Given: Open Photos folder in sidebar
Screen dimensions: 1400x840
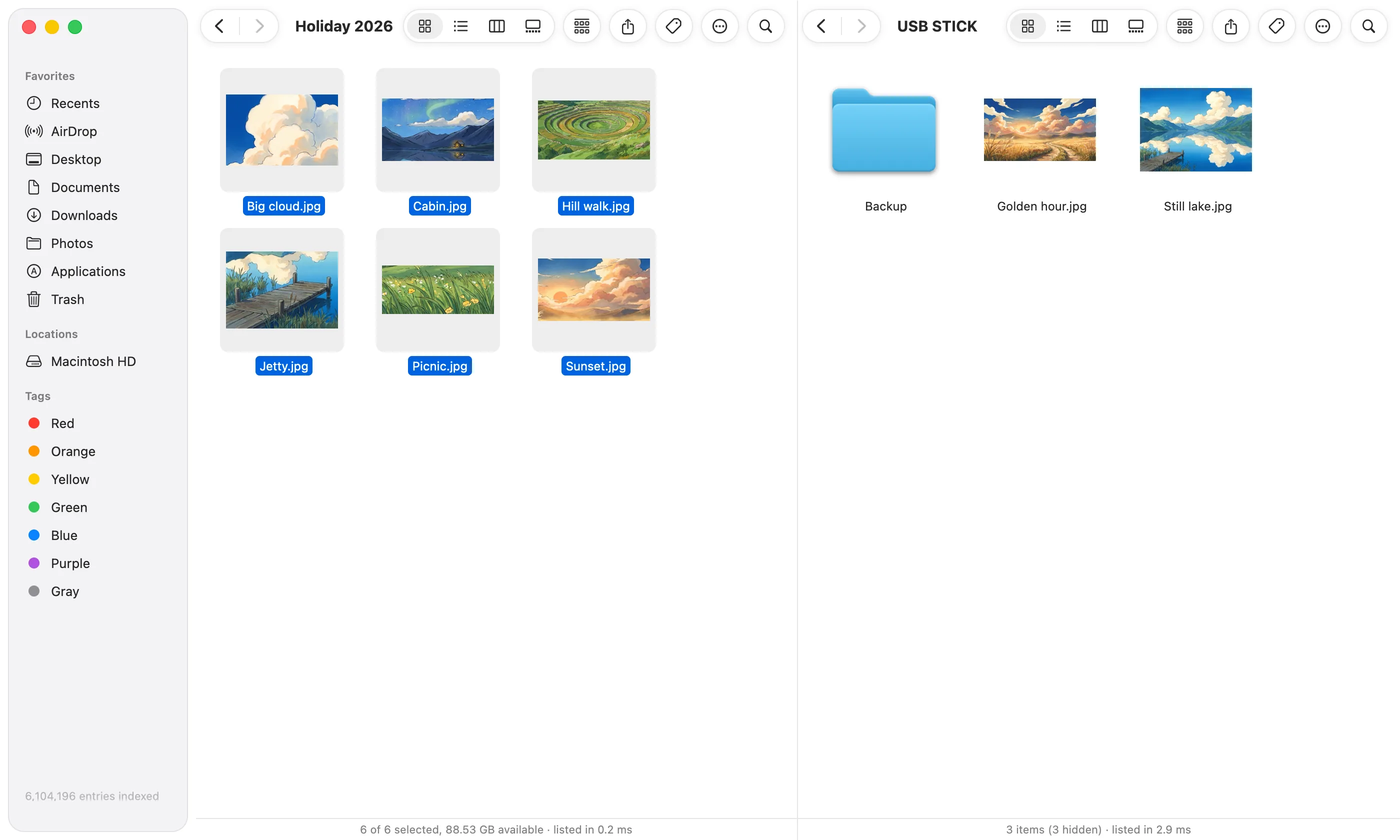Looking at the screenshot, I should (x=97, y=243).
